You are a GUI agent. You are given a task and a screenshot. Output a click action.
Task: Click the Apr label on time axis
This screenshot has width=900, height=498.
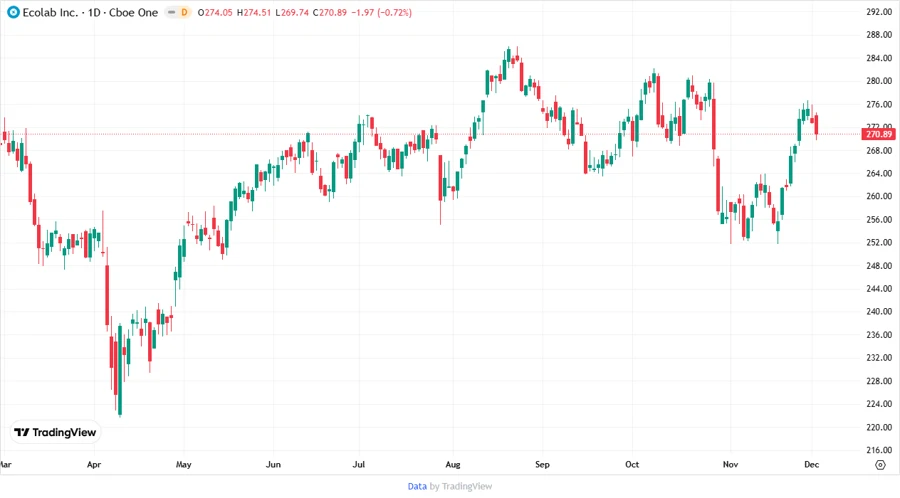94,464
